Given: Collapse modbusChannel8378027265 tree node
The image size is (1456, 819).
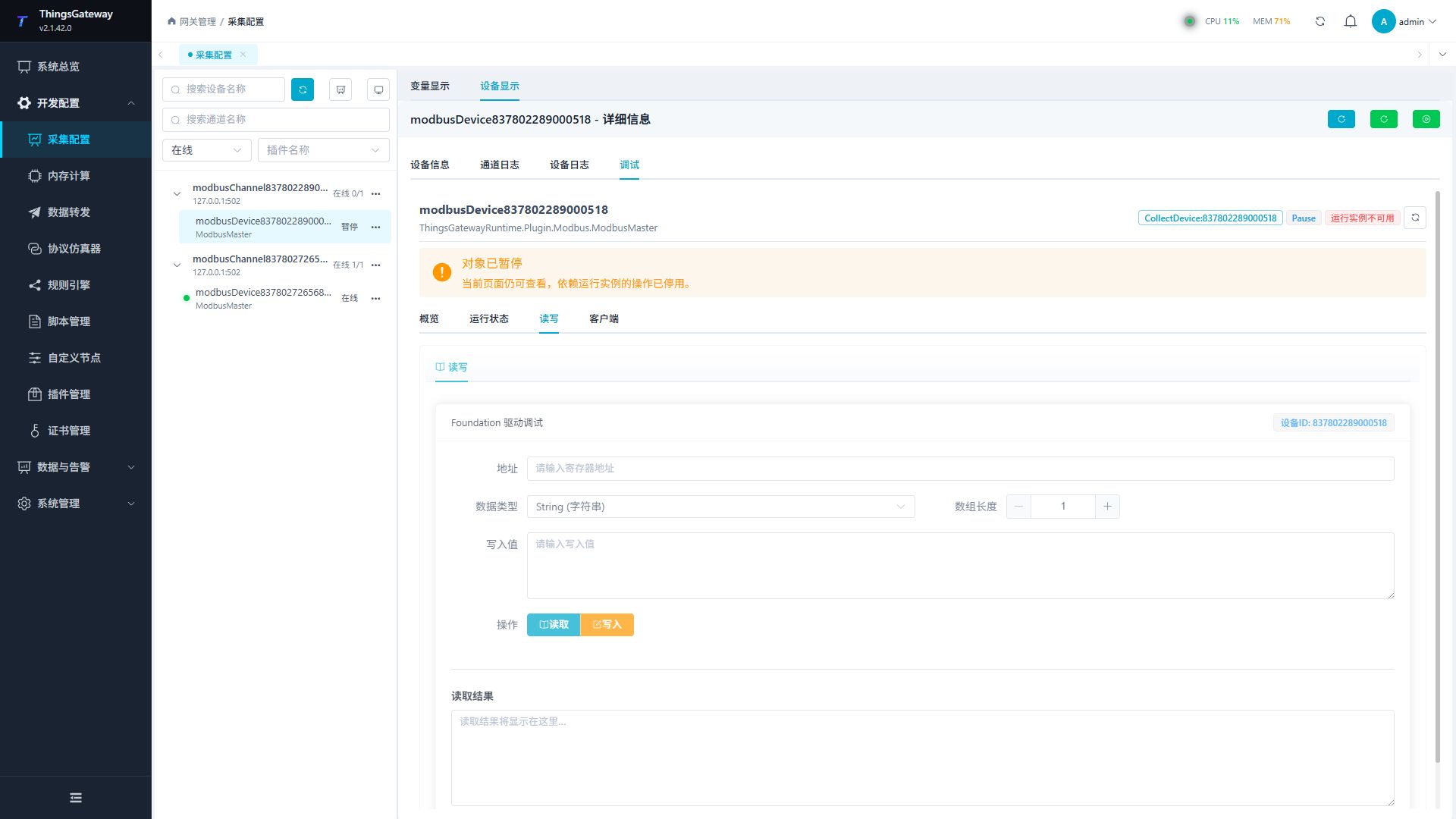Looking at the screenshot, I should click(x=177, y=265).
